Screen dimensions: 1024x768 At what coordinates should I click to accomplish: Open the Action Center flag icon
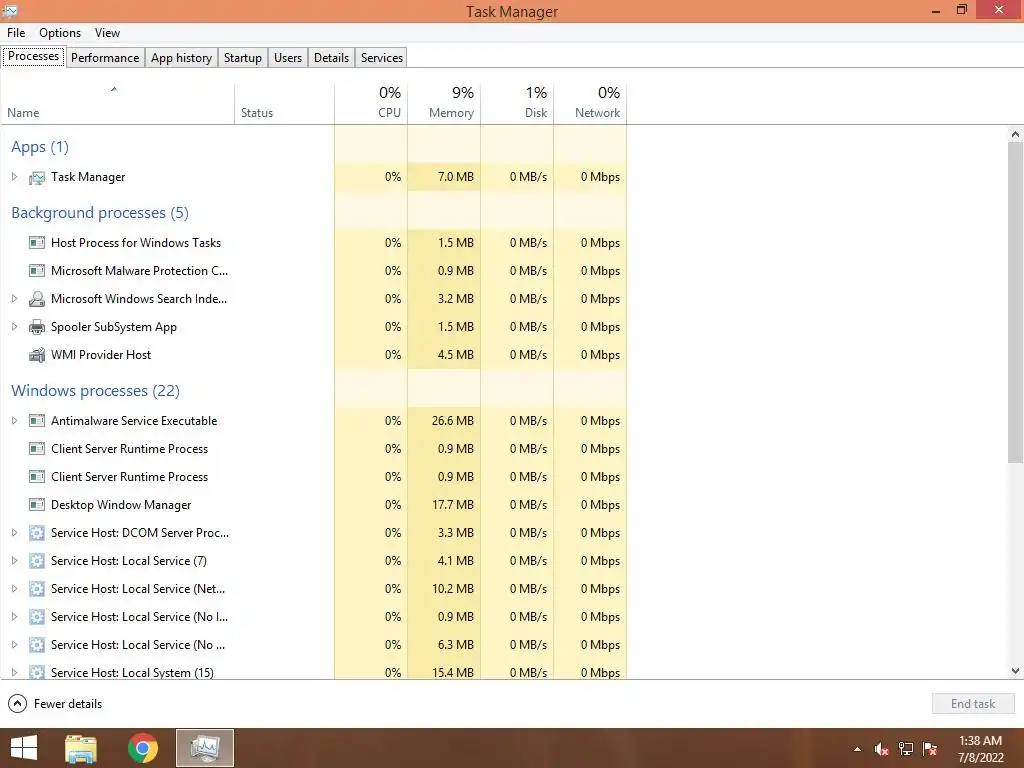(x=930, y=749)
